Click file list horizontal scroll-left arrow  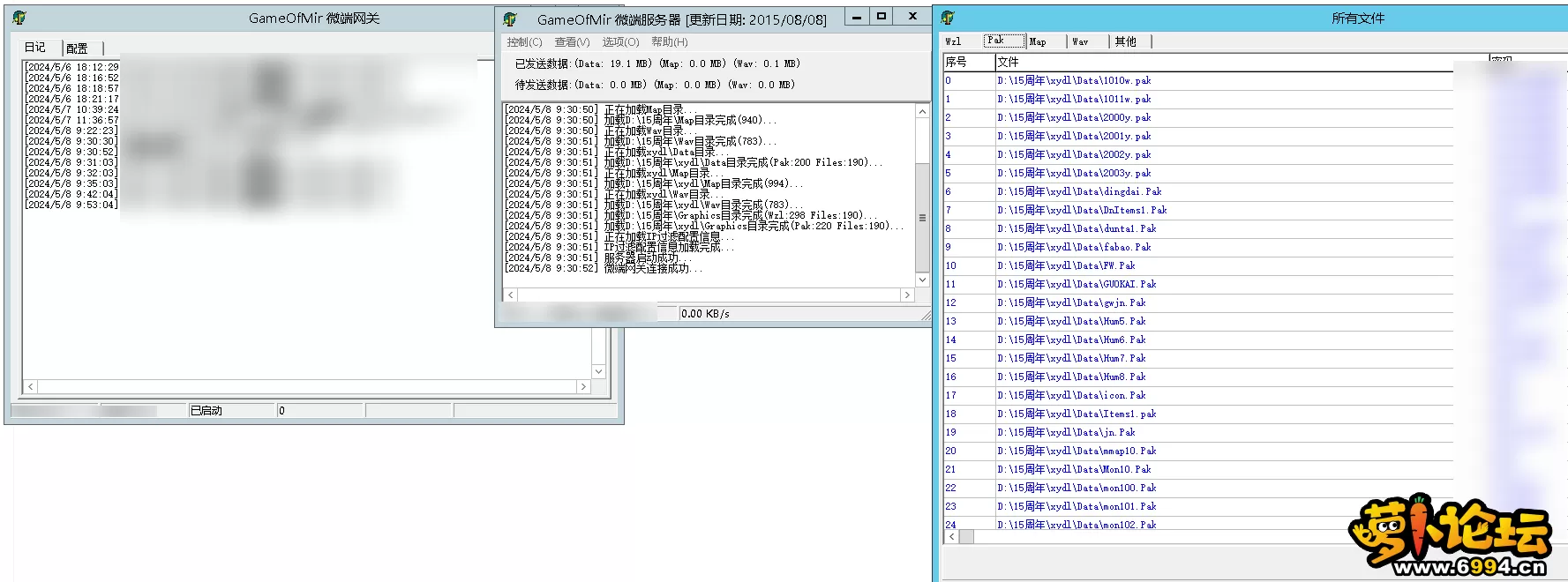coord(952,536)
